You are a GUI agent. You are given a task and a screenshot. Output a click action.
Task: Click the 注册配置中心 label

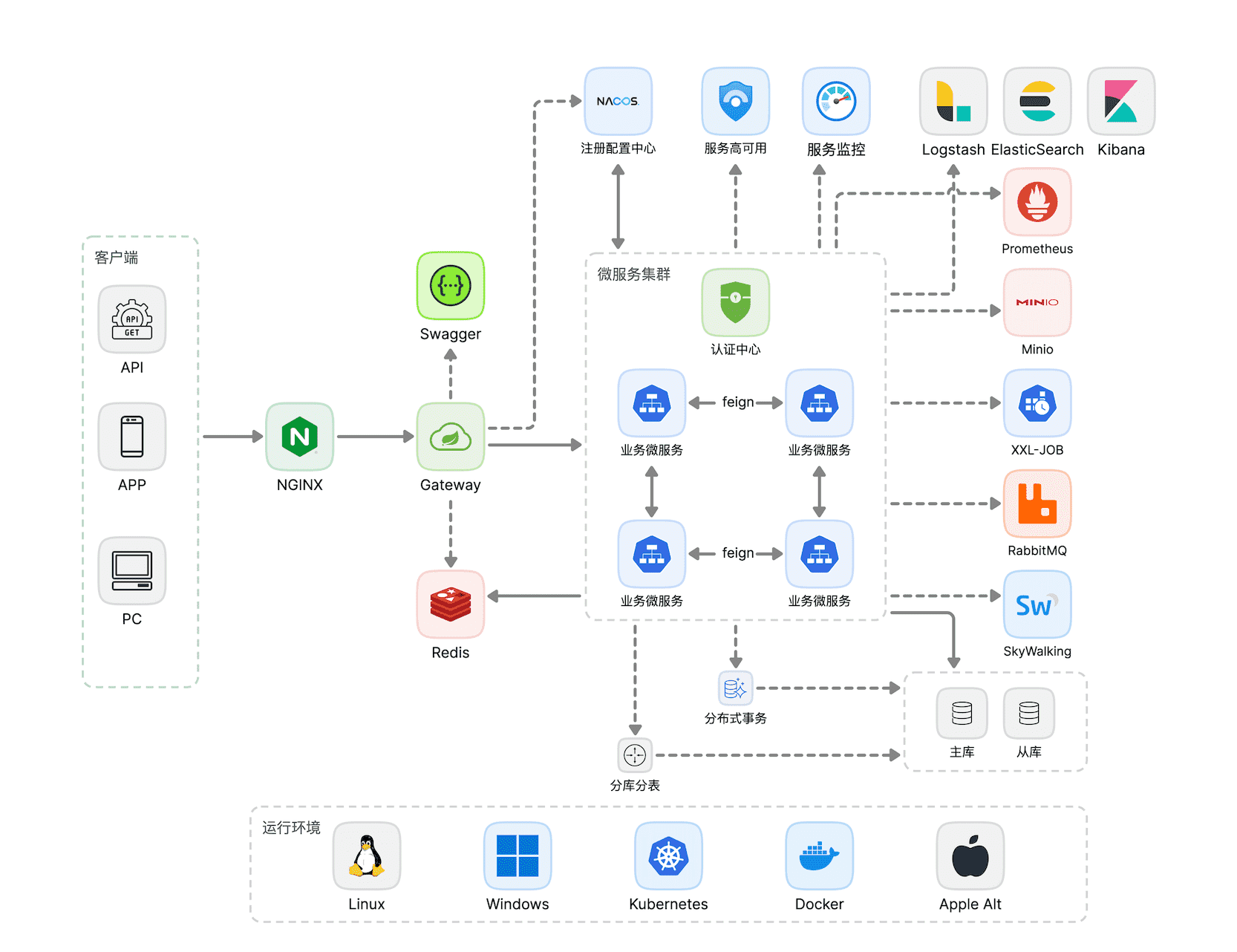click(618, 149)
